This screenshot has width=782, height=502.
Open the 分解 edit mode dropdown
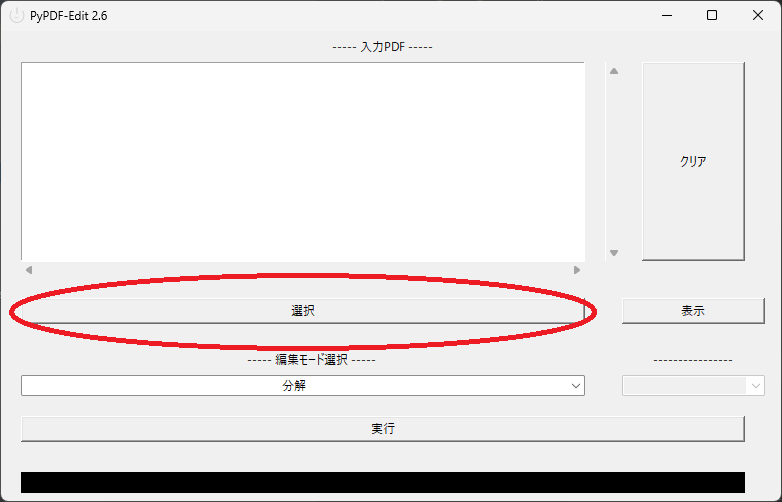click(x=303, y=385)
